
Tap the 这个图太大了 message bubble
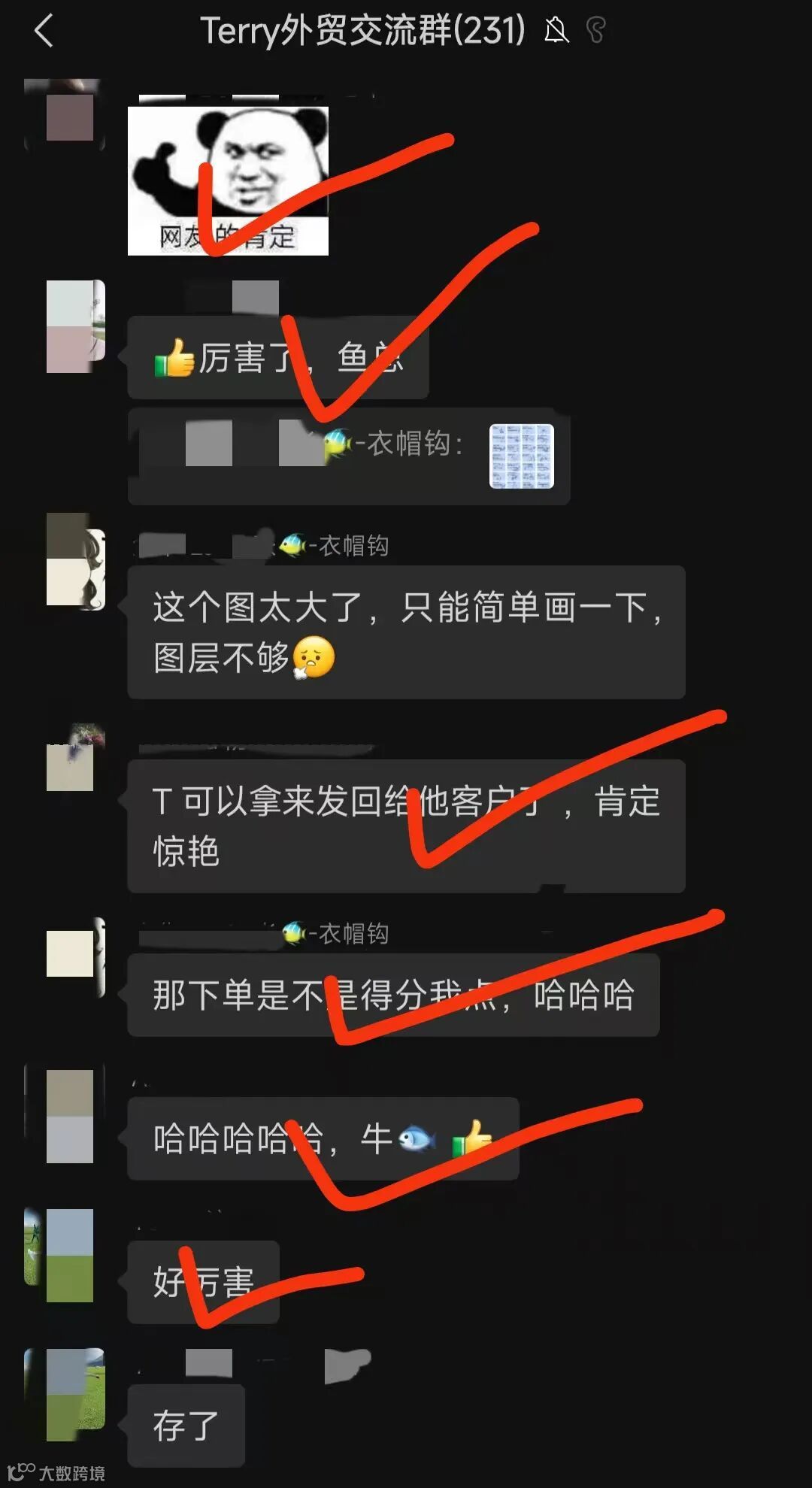[x=406, y=632]
